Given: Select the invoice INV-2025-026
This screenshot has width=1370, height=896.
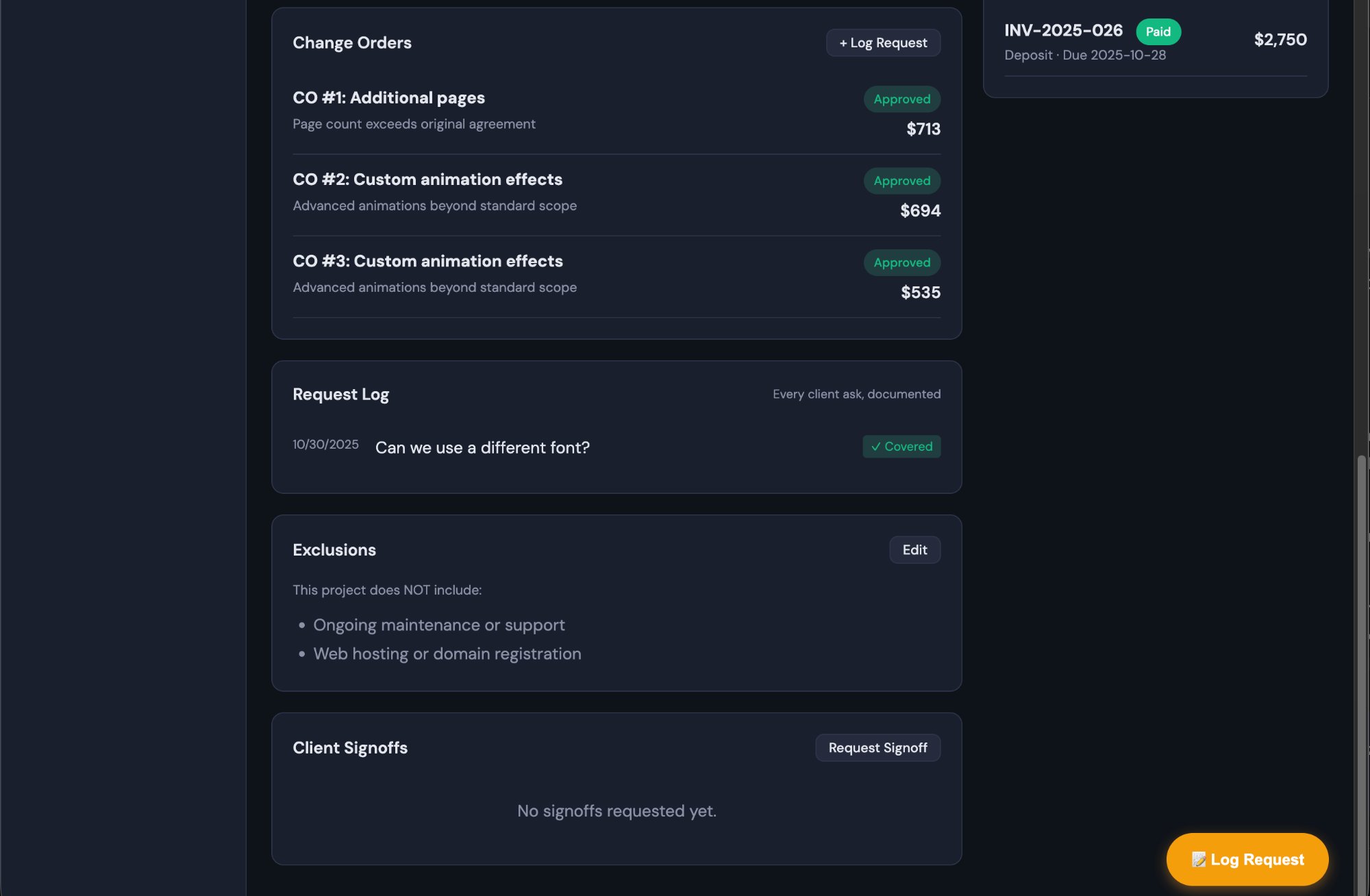Looking at the screenshot, I should pyautogui.click(x=1063, y=30).
